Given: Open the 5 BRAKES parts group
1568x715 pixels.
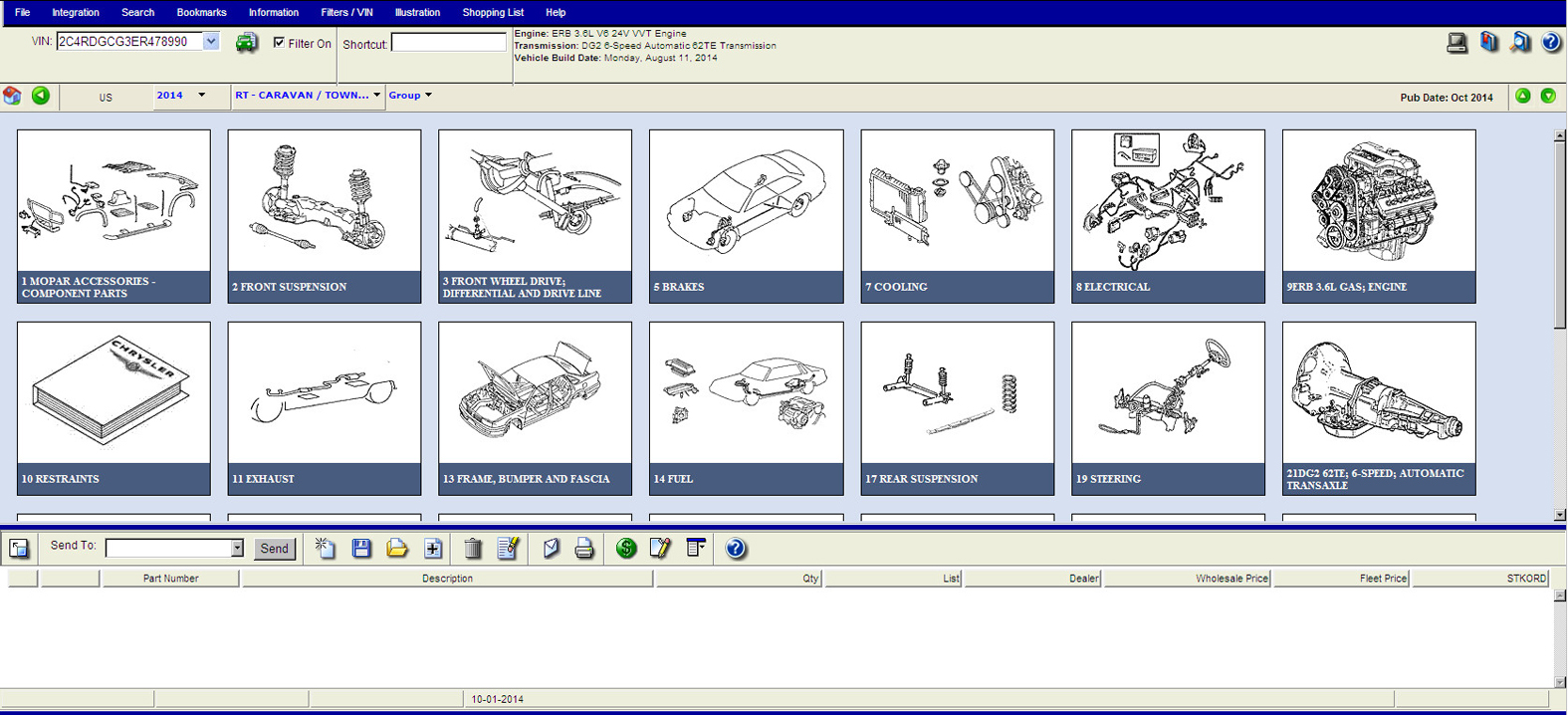Looking at the screenshot, I should click(746, 216).
